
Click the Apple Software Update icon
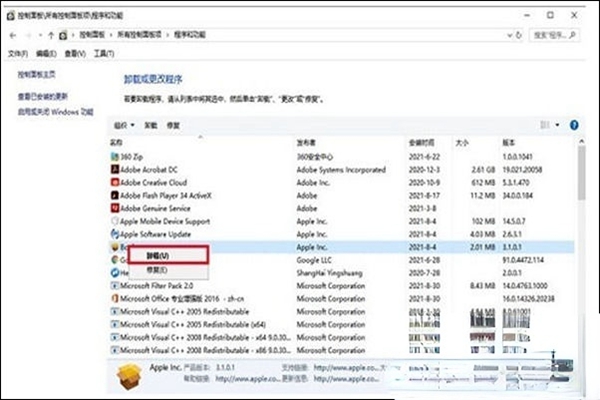[114, 234]
